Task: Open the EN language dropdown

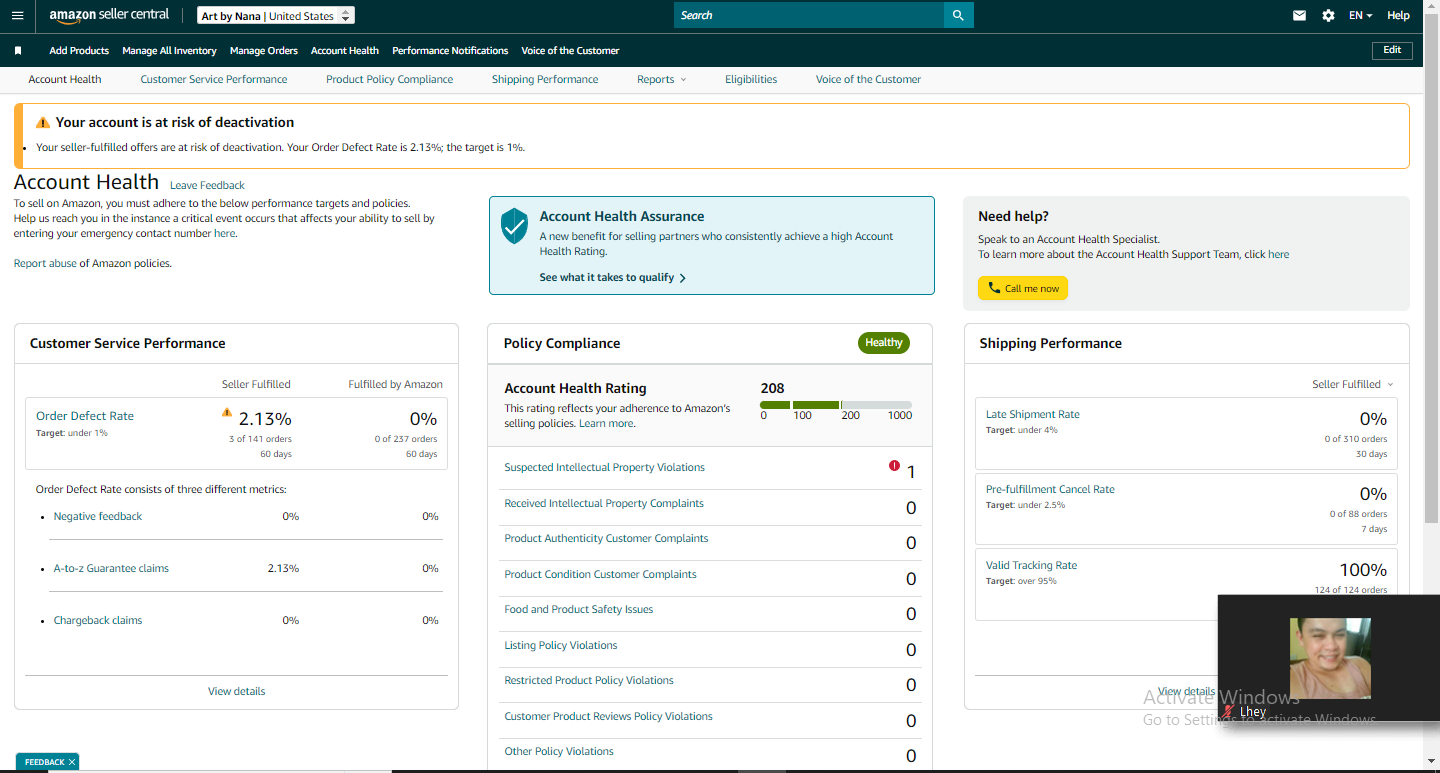Action: tap(1360, 15)
